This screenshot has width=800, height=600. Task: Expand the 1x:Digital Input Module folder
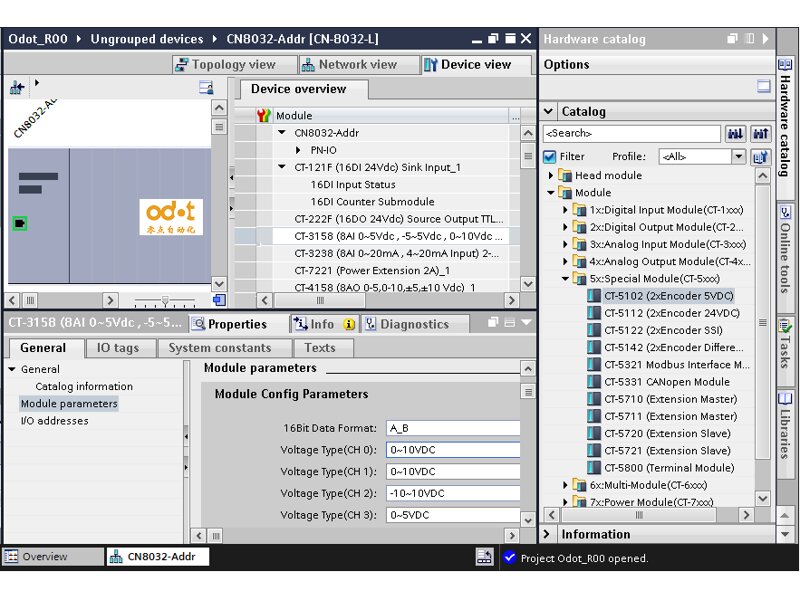565,210
